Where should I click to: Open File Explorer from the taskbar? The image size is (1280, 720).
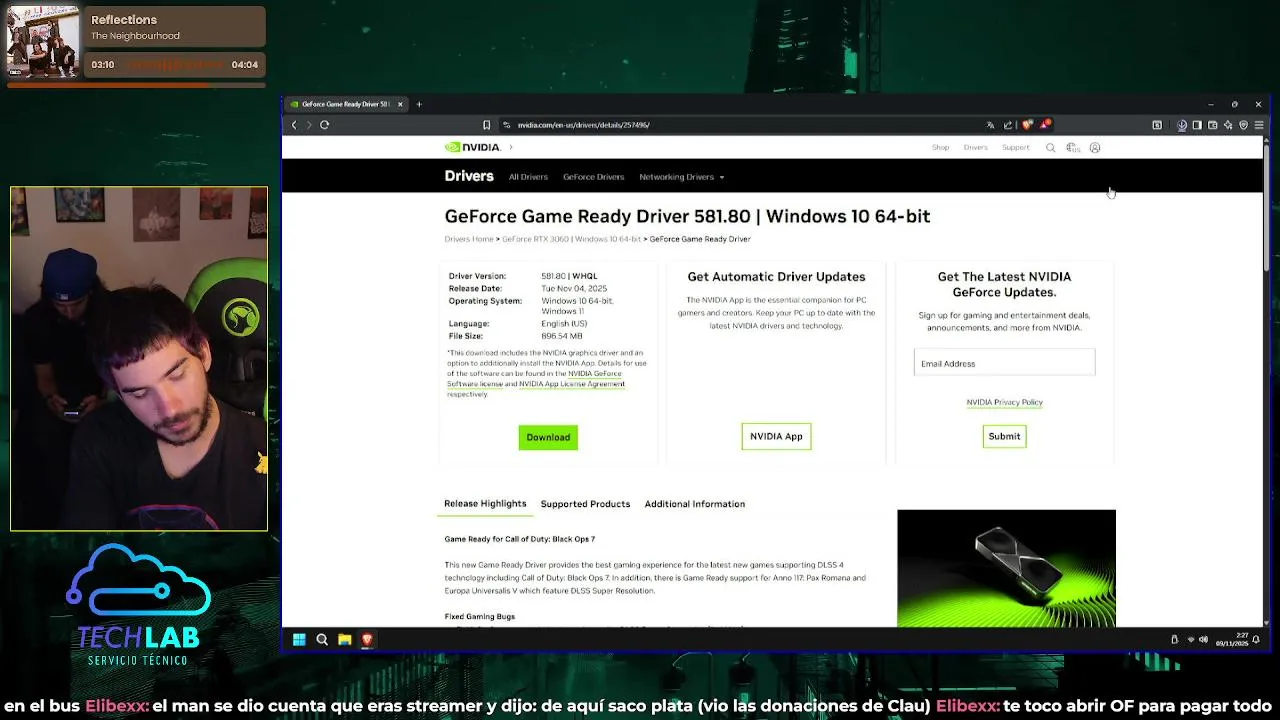[x=345, y=640]
